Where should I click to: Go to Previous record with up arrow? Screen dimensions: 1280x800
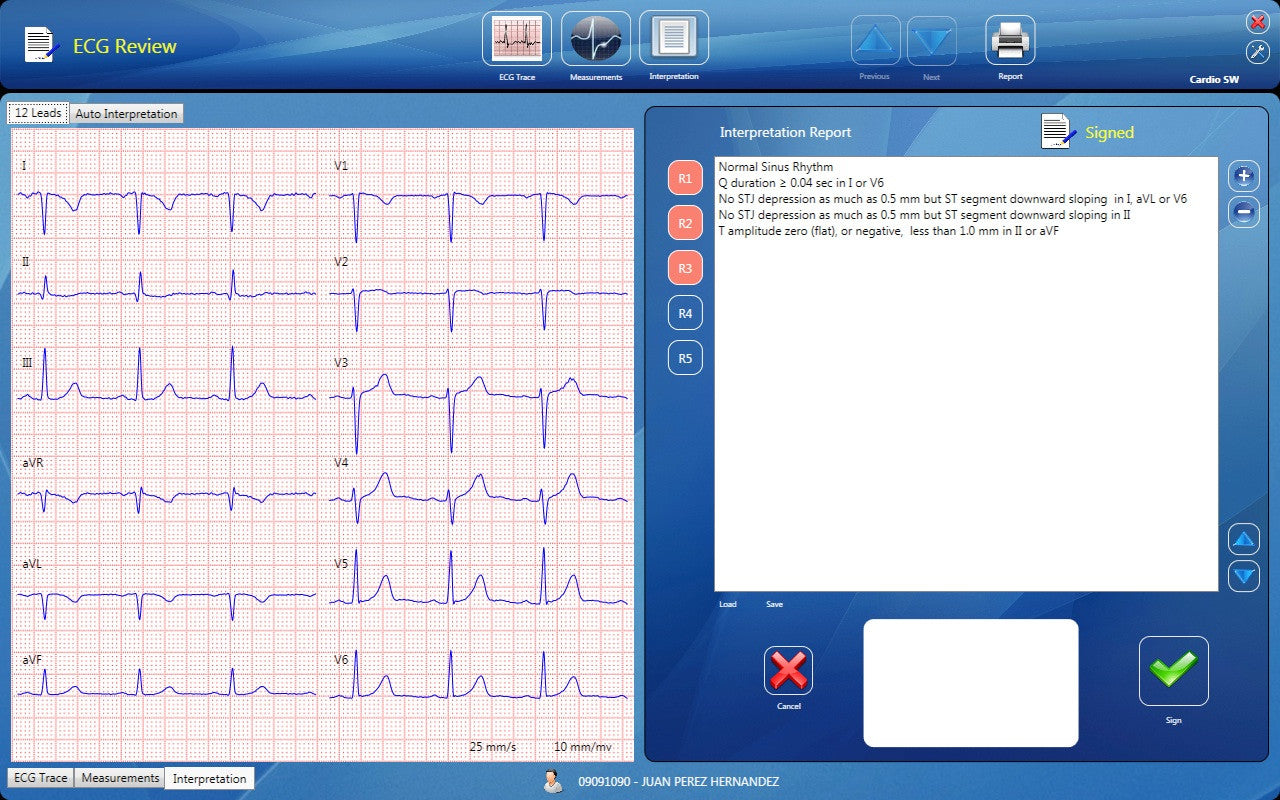click(875, 41)
